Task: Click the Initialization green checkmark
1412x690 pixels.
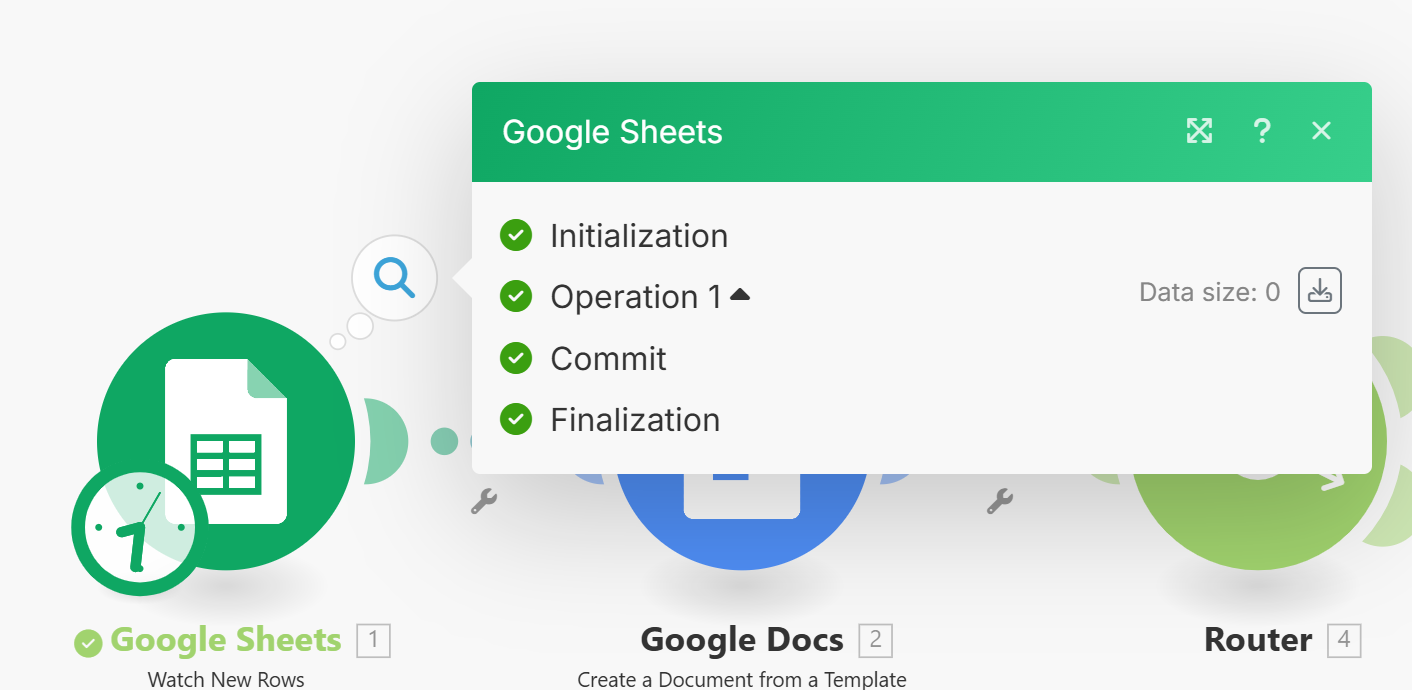Action: click(516, 236)
